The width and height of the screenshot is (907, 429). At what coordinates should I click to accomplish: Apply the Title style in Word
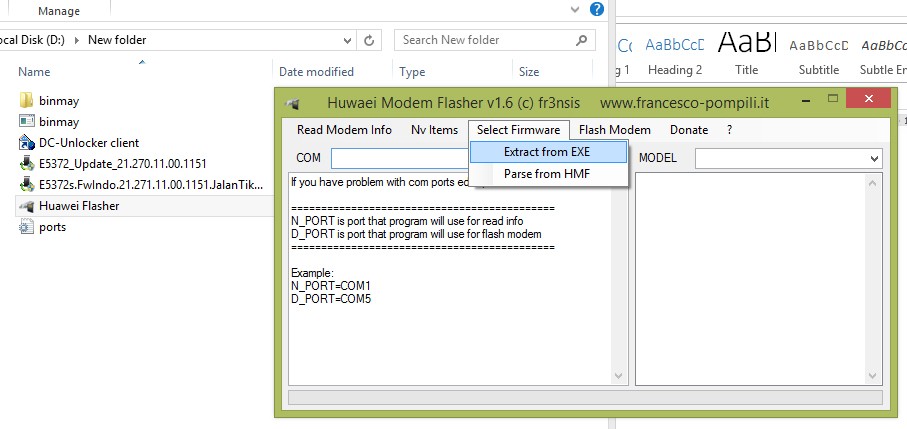pos(746,56)
